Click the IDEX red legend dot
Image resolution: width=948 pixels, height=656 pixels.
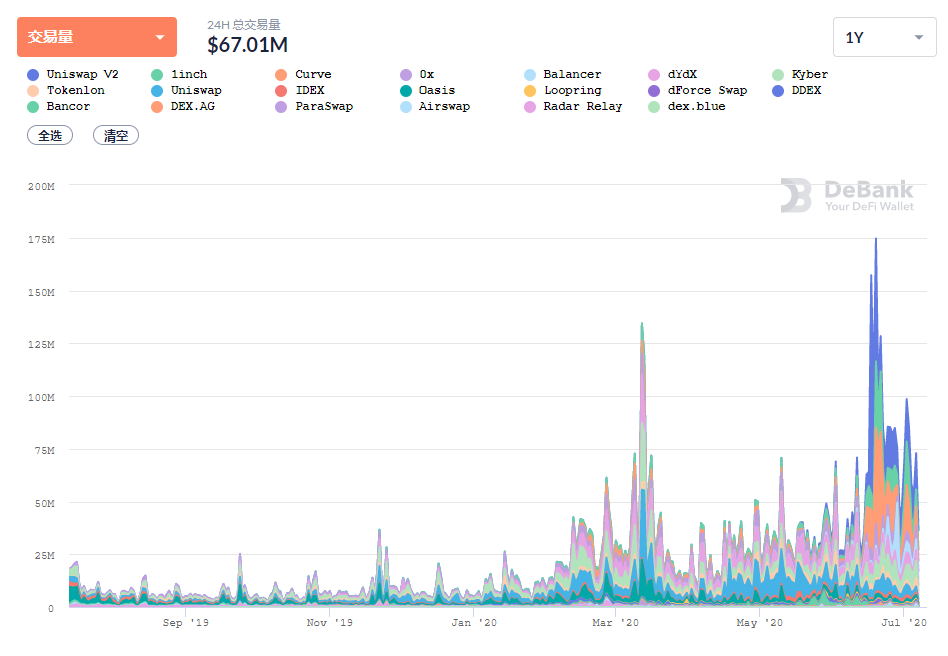pos(281,91)
